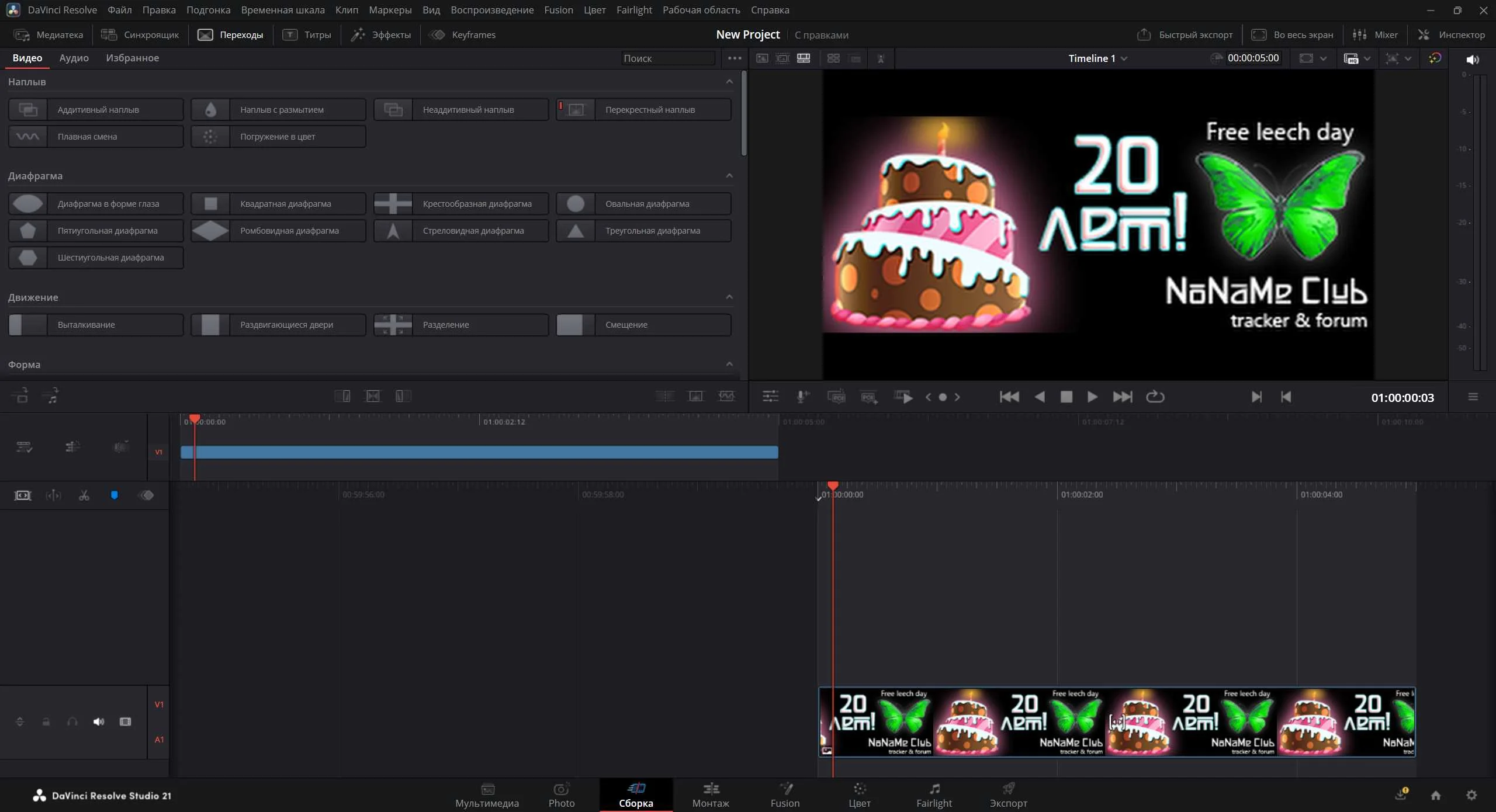Click the split clip scissors tool
The image size is (1496, 812).
coord(84,495)
